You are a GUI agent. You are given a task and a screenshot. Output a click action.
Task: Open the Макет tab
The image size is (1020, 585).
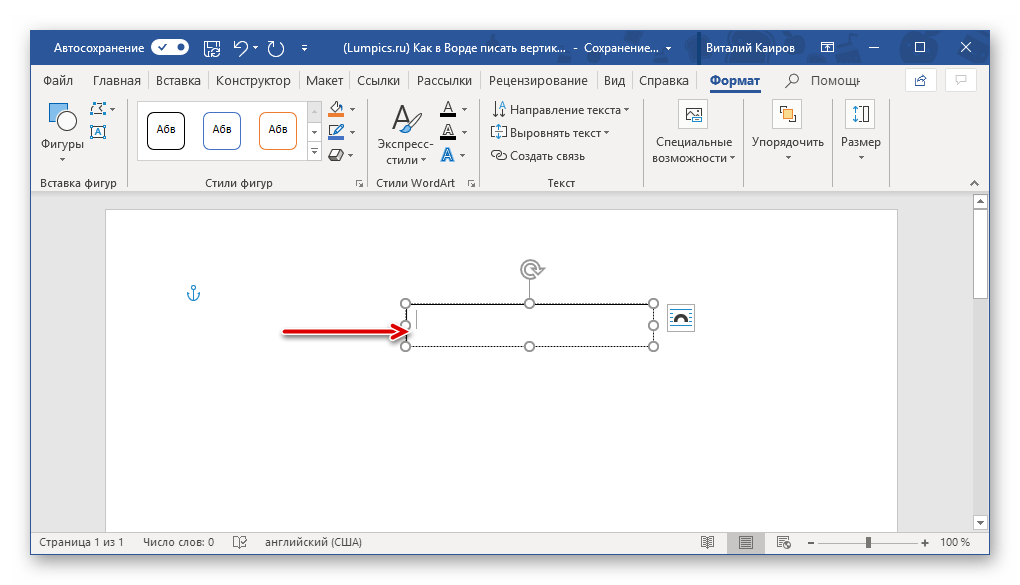324,81
